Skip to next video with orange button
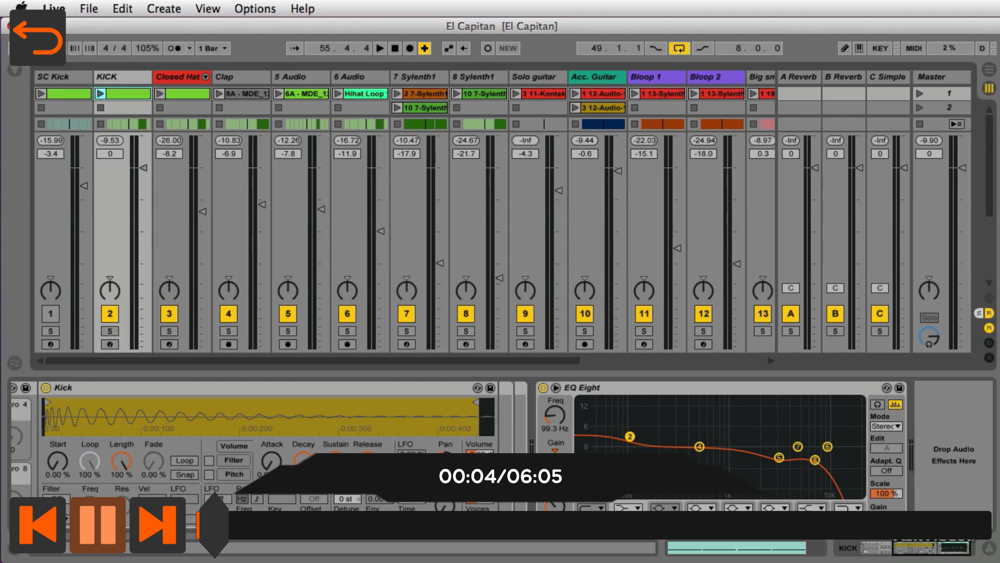 click(x=158, y=525)
